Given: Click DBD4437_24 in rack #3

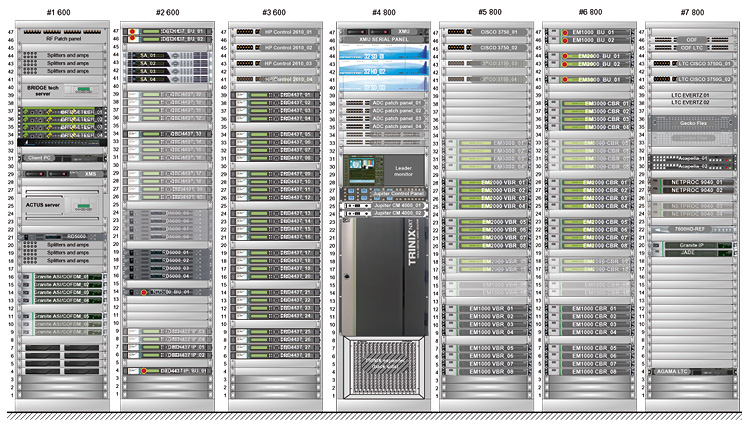Looking at the screenshot, I should [276, 316].
